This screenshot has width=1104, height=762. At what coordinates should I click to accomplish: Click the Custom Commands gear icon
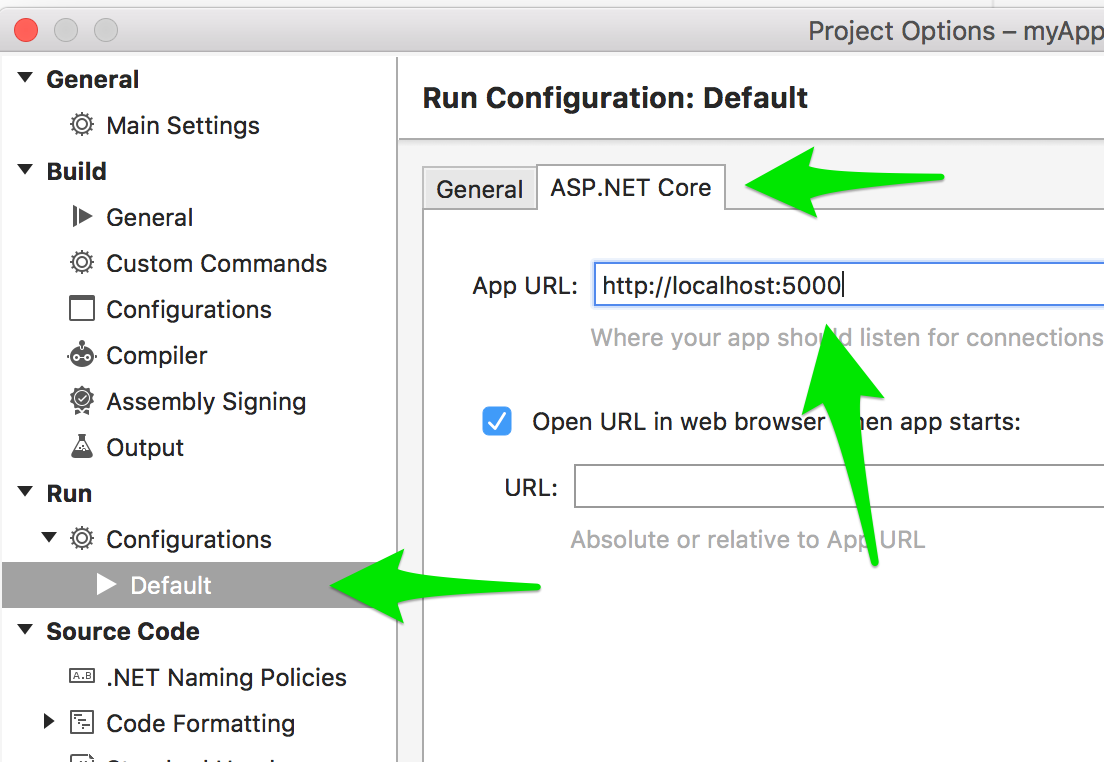[x=82, y=263]
